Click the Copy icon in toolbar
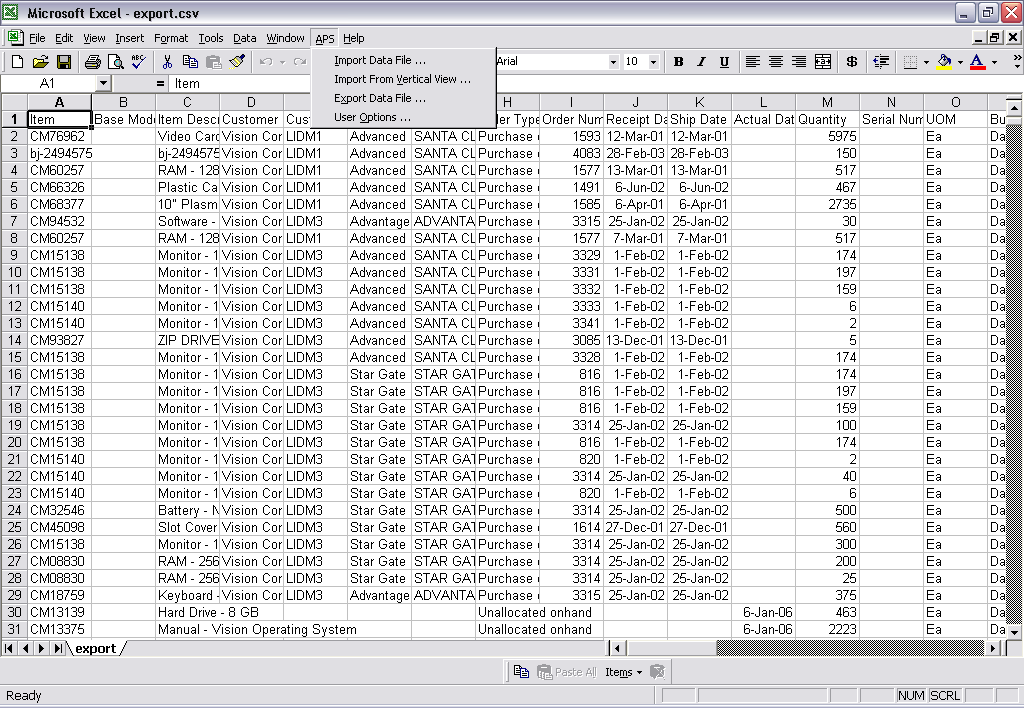 190,61
